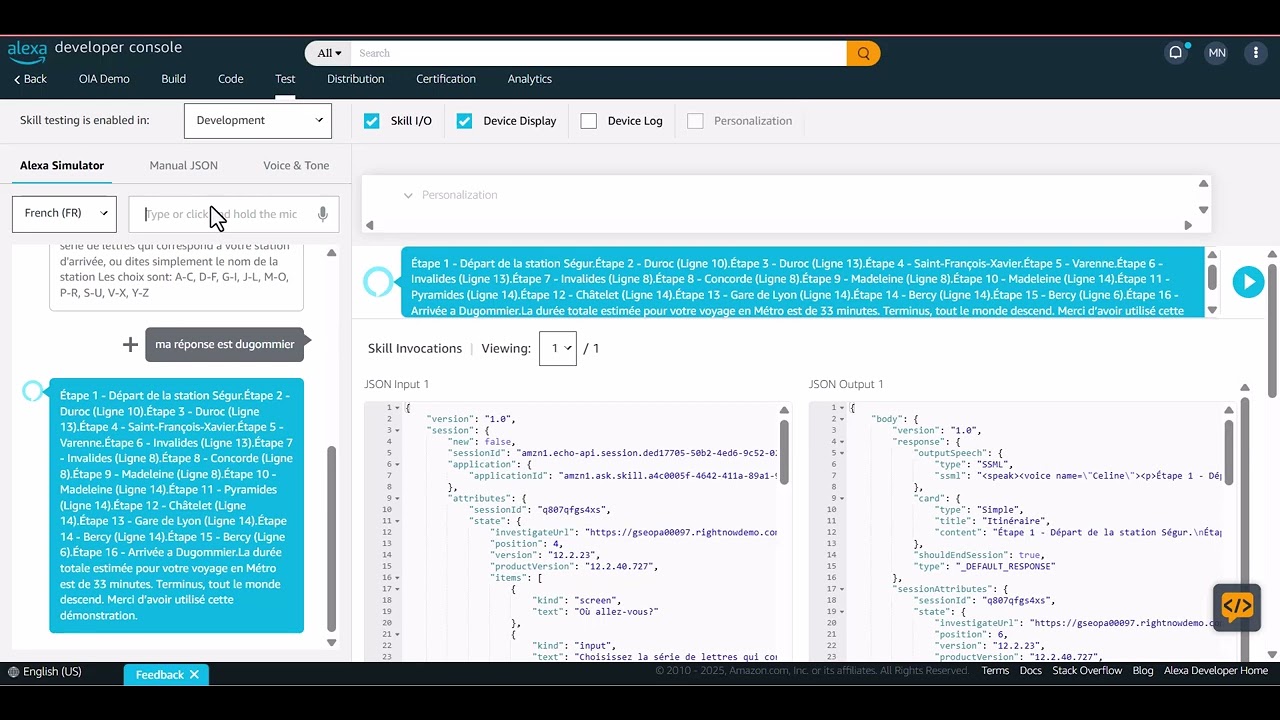The width and height of the screenshot is (1280, 720).
Task: Open the Analytics tab
Action: click(x=530, y=79)
